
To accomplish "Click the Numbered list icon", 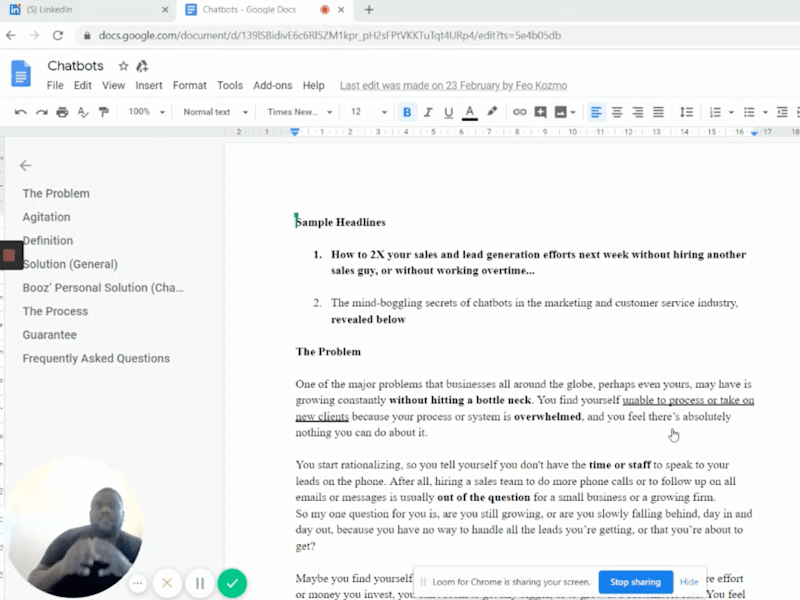I will click(x=715, y=112).
